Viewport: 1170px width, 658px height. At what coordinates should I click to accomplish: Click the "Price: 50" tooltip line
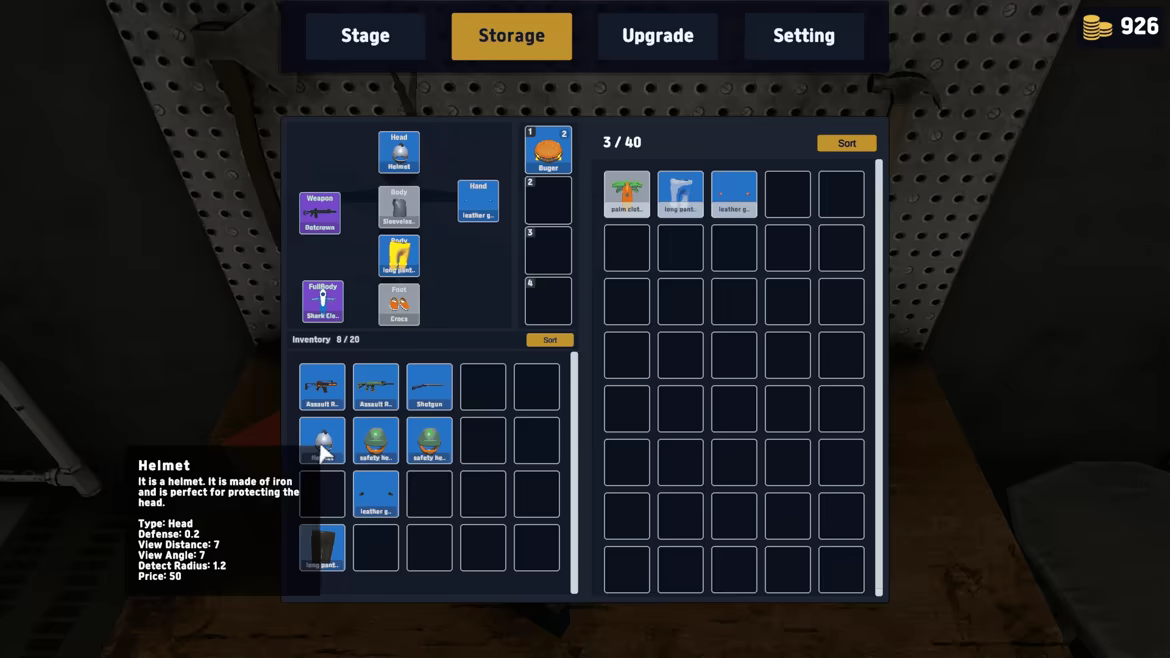click(x=160, y=576)
